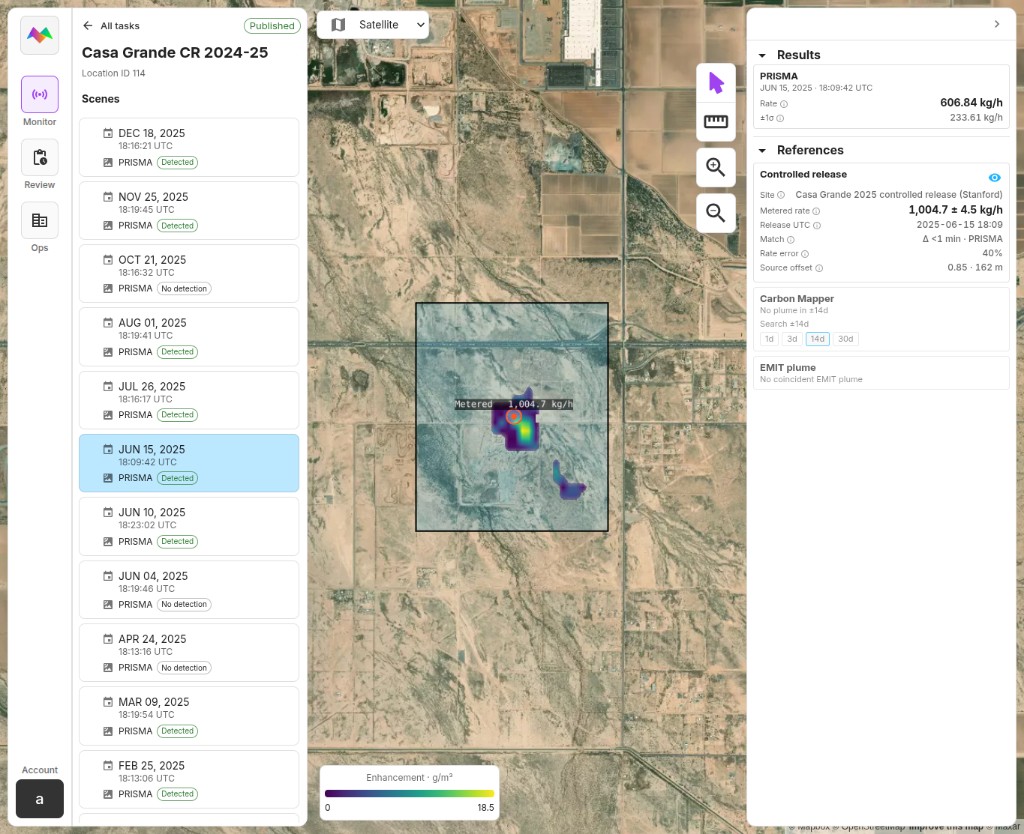Image resolution: width=1024 pixels, height=834 pixels.
Task: Collapse the right panel chevron
Action: pyautogui.click(x=997, y=24)
